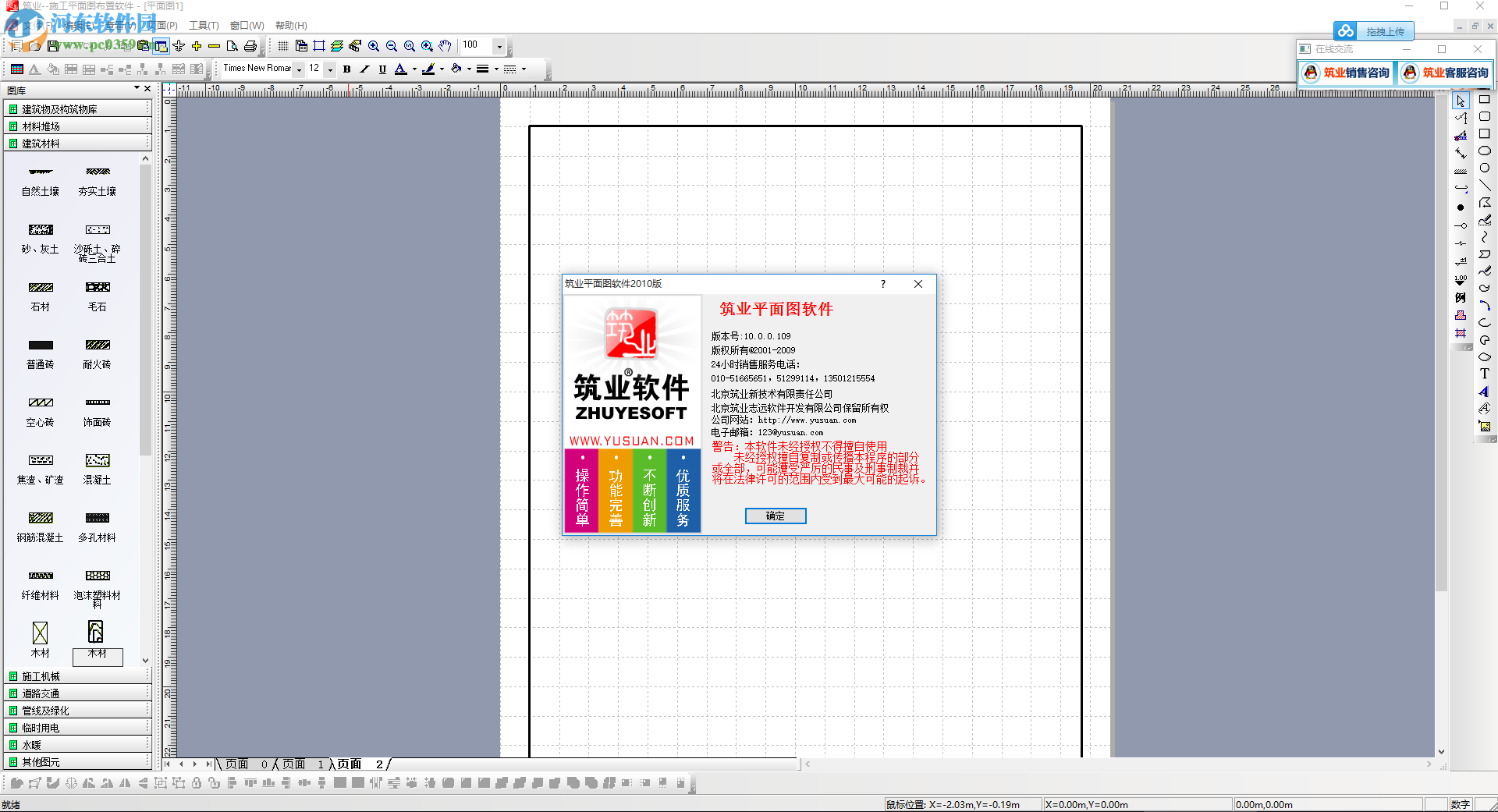Click the line color pen swatch
The width and height of the screenshot is (1498, 812).
tap(428, 69)
